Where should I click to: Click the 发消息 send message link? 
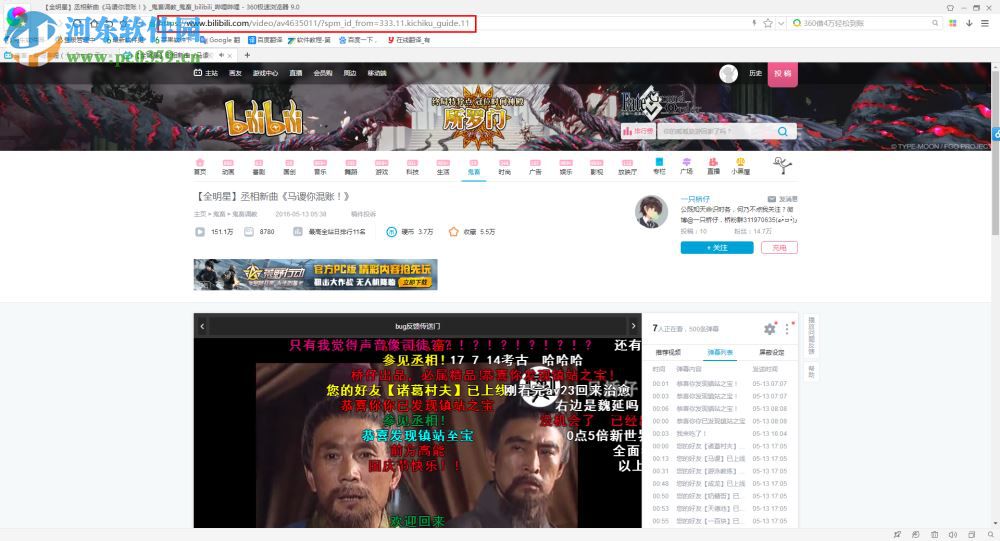click(x=783, y=199)
